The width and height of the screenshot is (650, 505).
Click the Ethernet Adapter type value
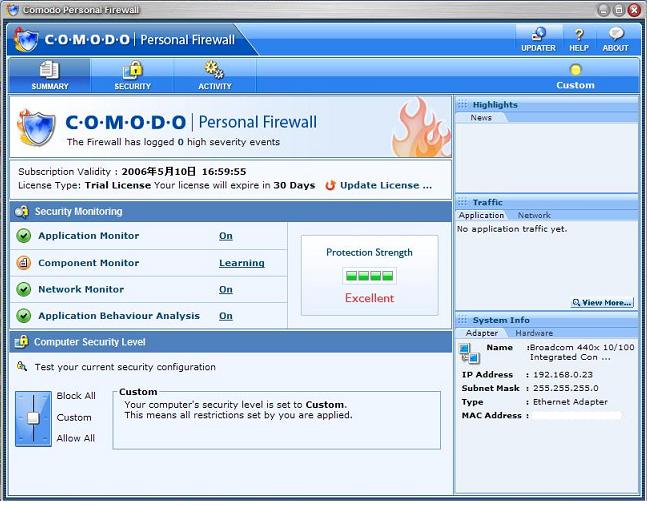coord(572,403)
